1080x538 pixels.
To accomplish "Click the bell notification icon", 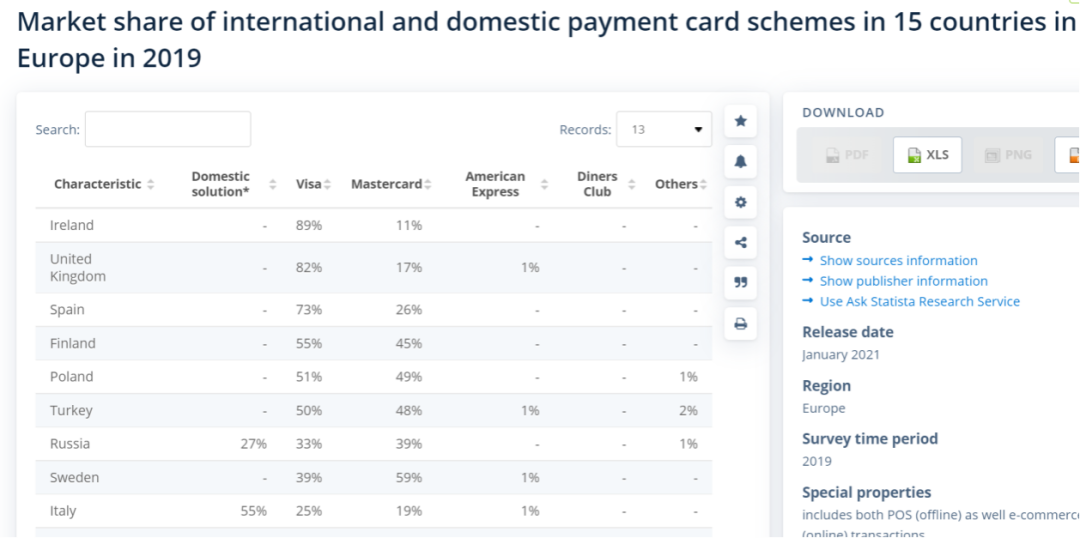I will point(740,162).
